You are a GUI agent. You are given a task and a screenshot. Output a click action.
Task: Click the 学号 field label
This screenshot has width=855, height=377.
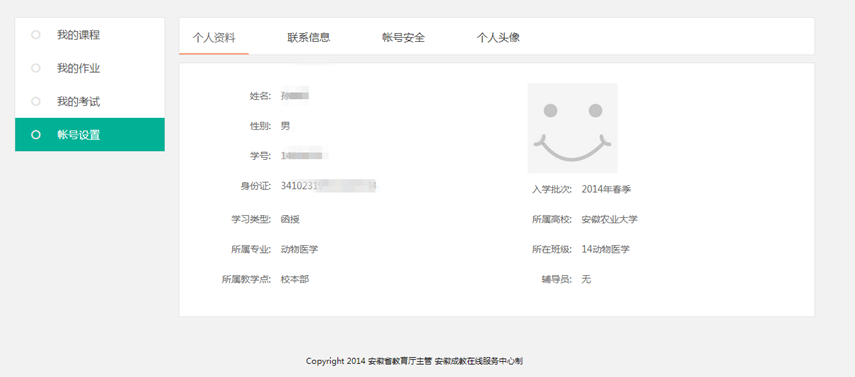260,156
